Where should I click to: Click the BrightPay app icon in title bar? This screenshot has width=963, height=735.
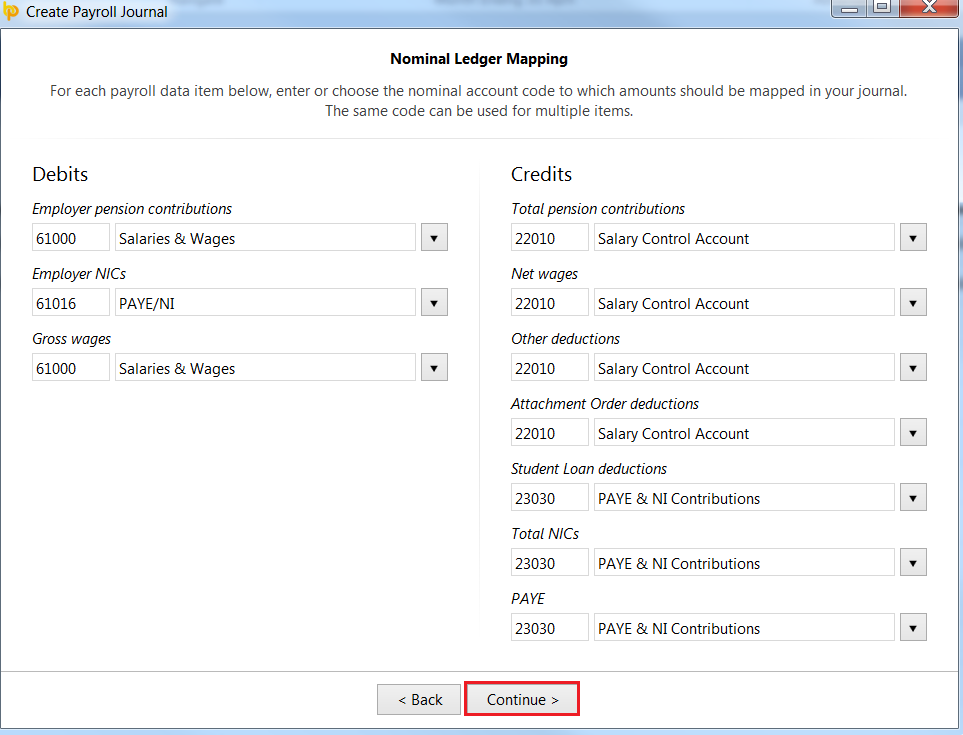(x=10, y=11)
